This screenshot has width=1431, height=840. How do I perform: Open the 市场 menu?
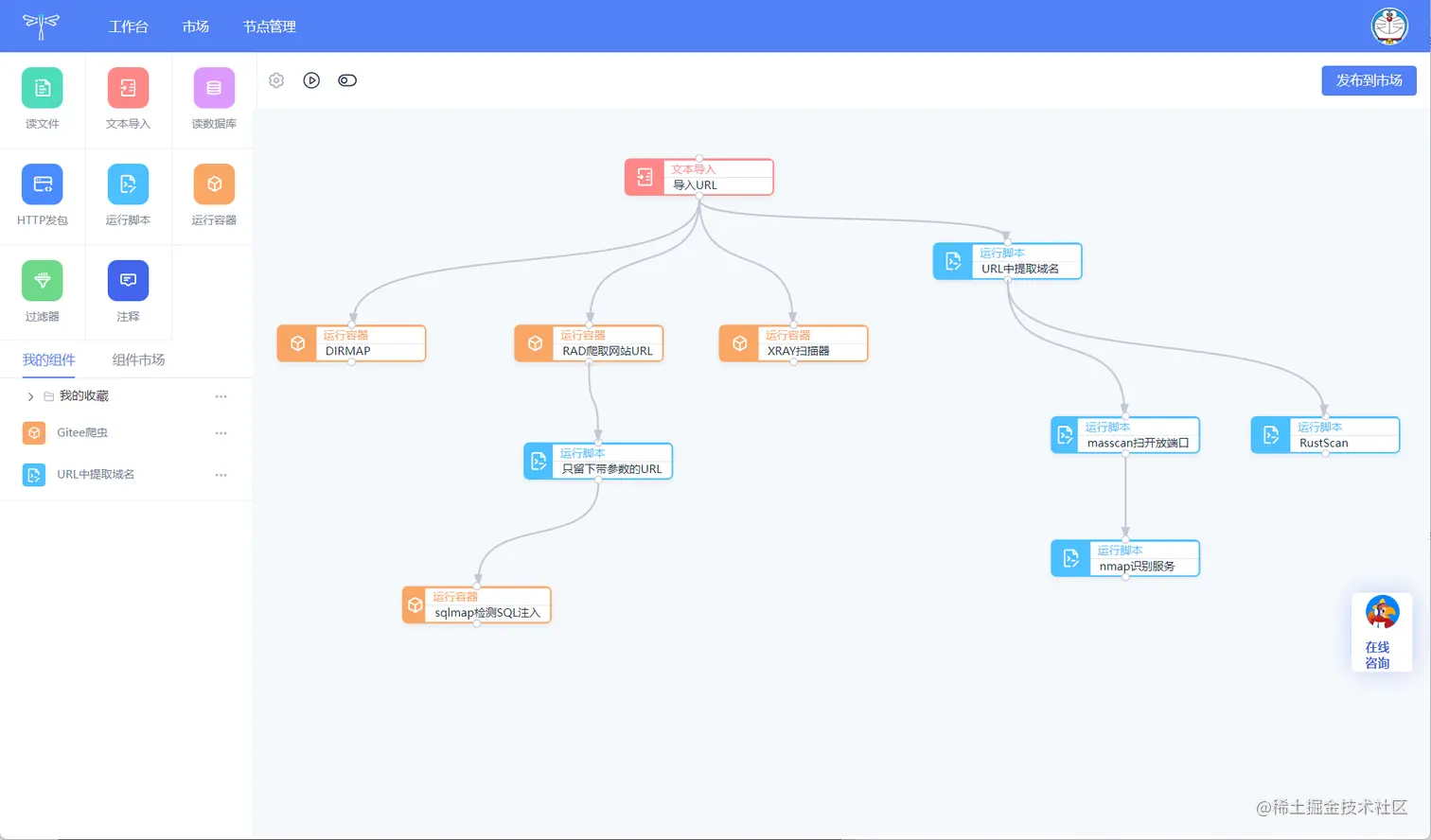pos(196,26)
